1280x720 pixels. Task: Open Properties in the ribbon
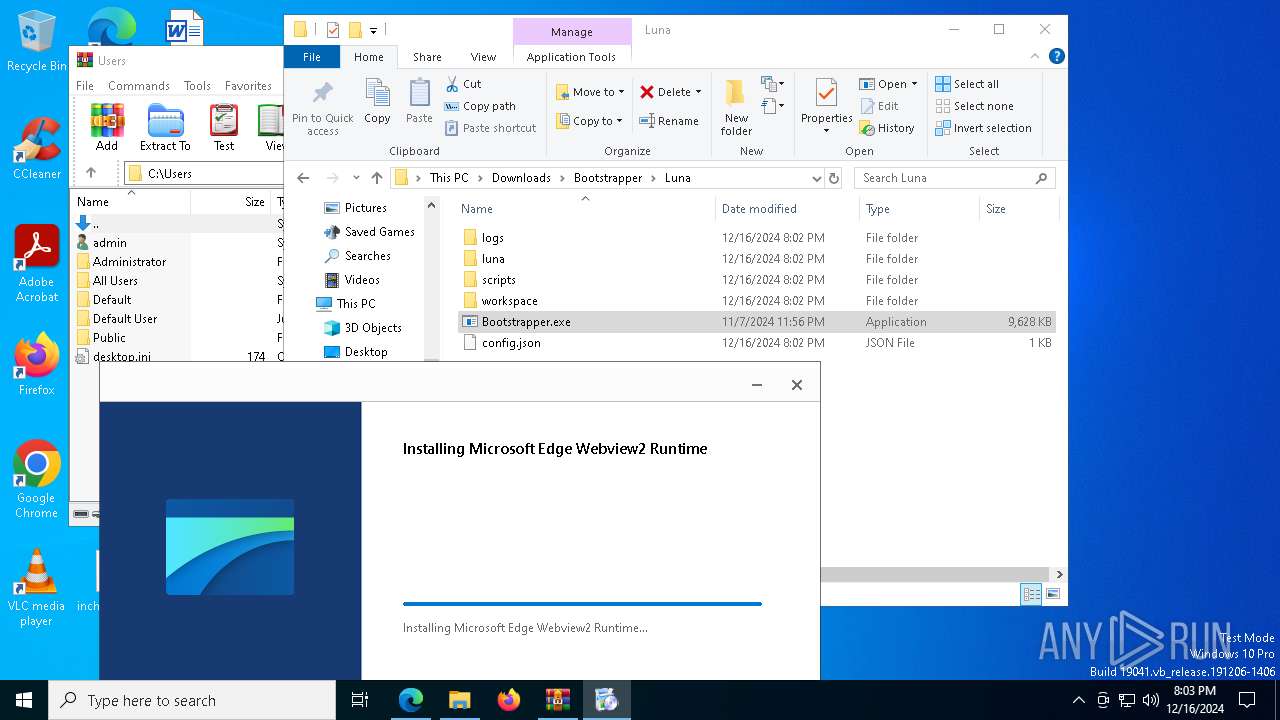click(826, 107)
